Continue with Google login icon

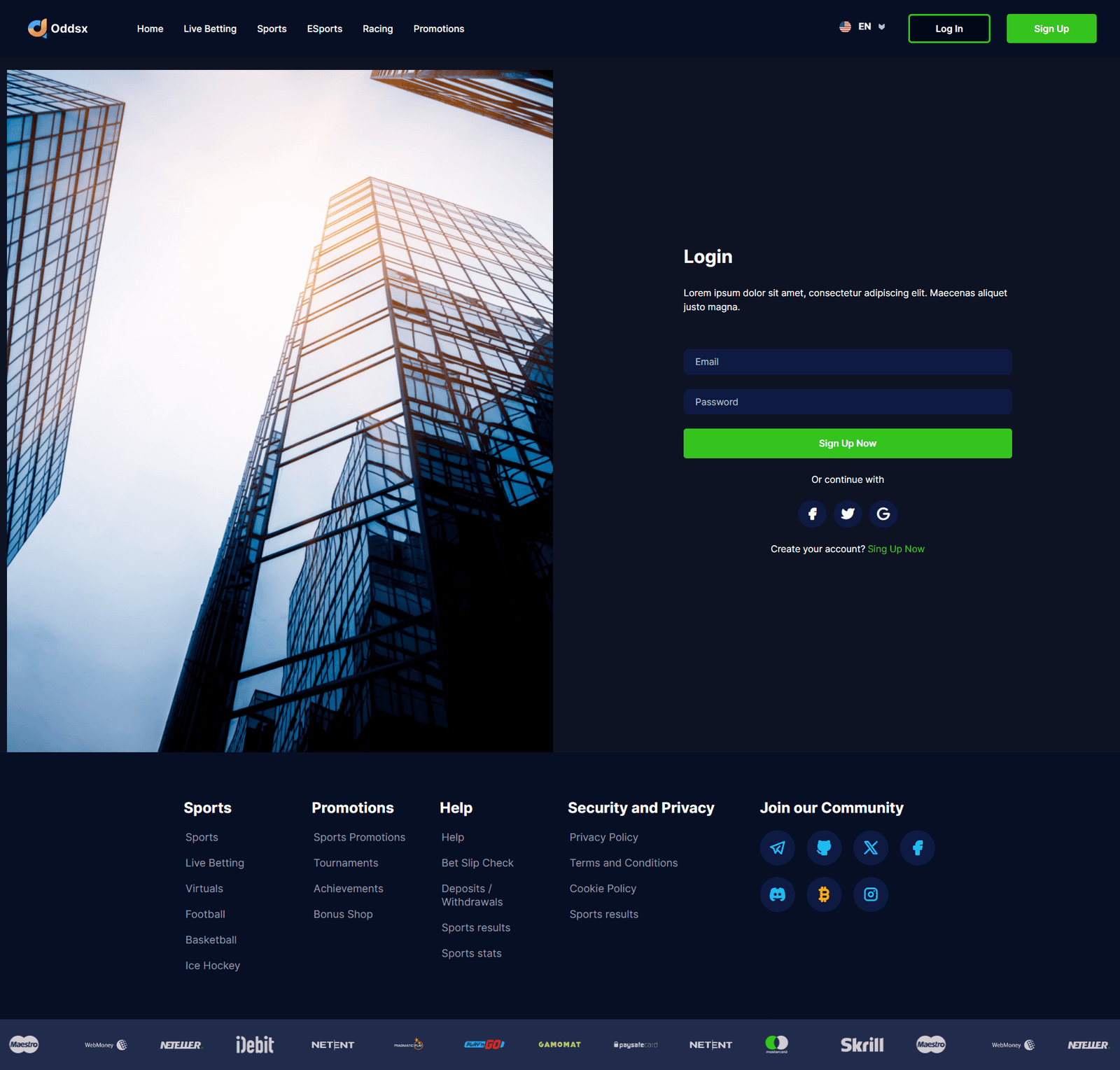click(x=883, y=514)
